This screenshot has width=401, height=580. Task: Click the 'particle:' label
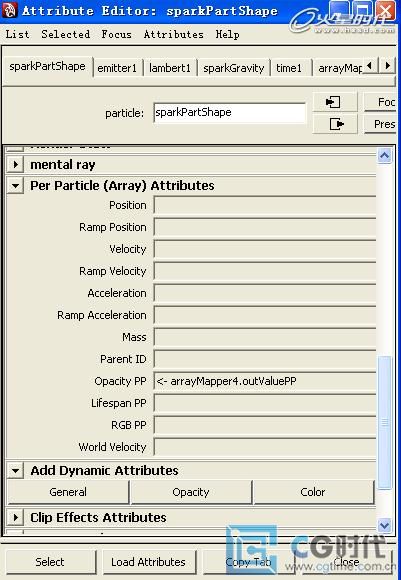(125, 113)
